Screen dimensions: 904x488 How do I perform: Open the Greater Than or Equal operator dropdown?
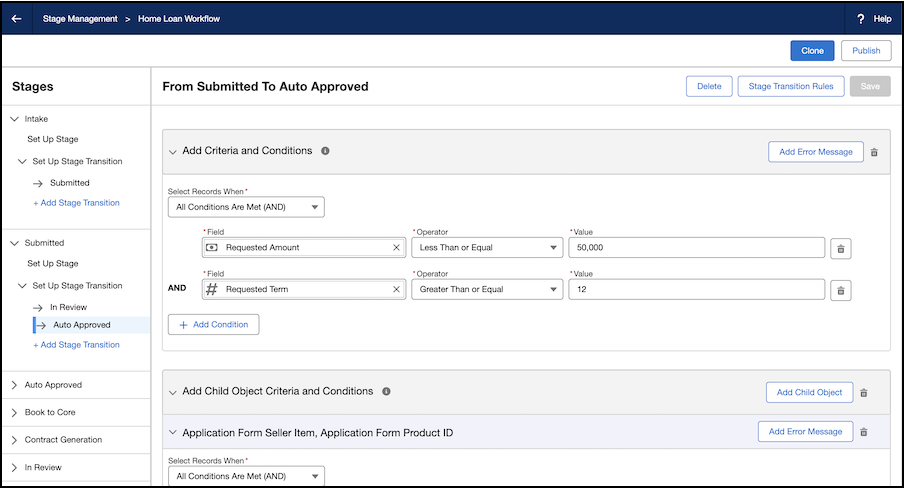point(486,289)
